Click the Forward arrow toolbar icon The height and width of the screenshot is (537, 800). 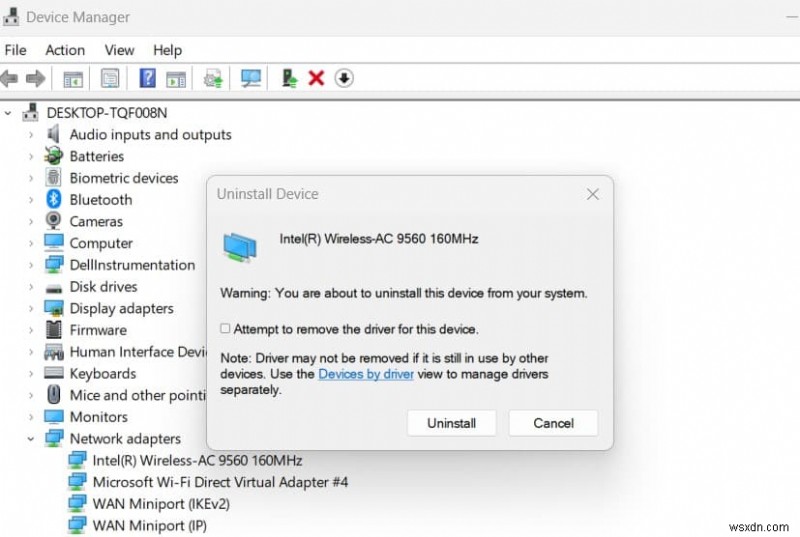pyautogui.click(x=36, y=79)
